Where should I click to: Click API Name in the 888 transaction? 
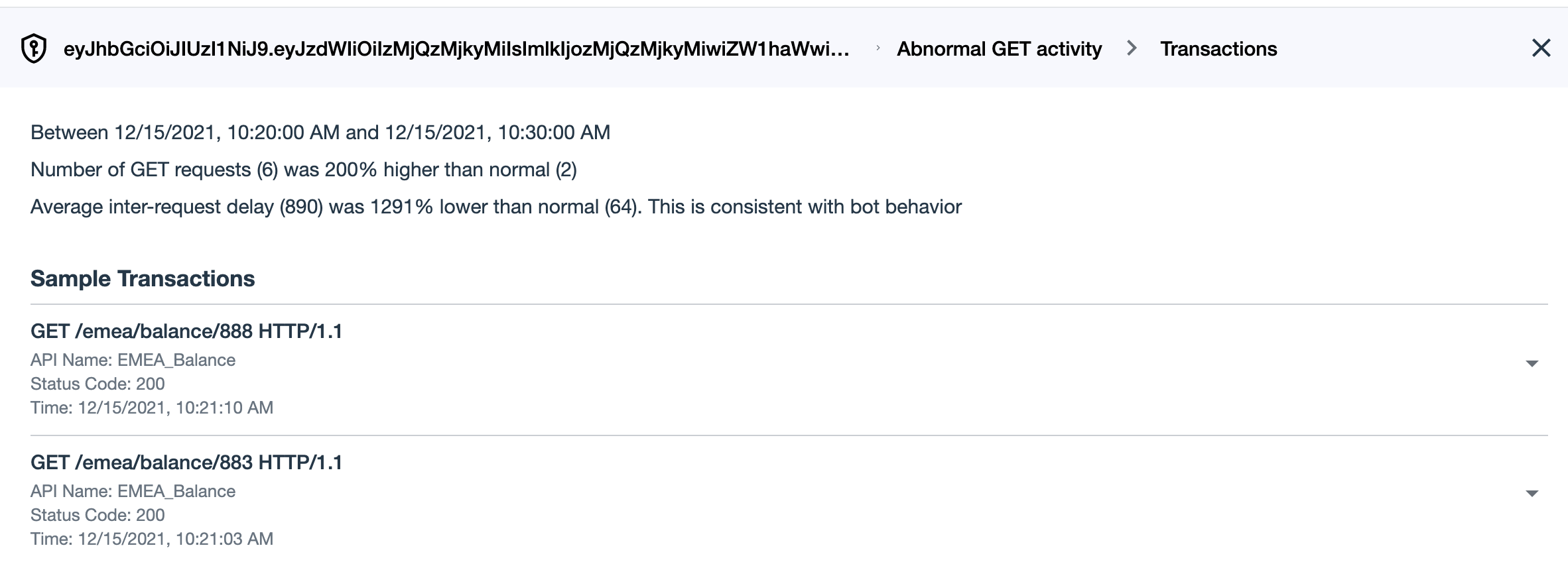[x=133, y=361]
